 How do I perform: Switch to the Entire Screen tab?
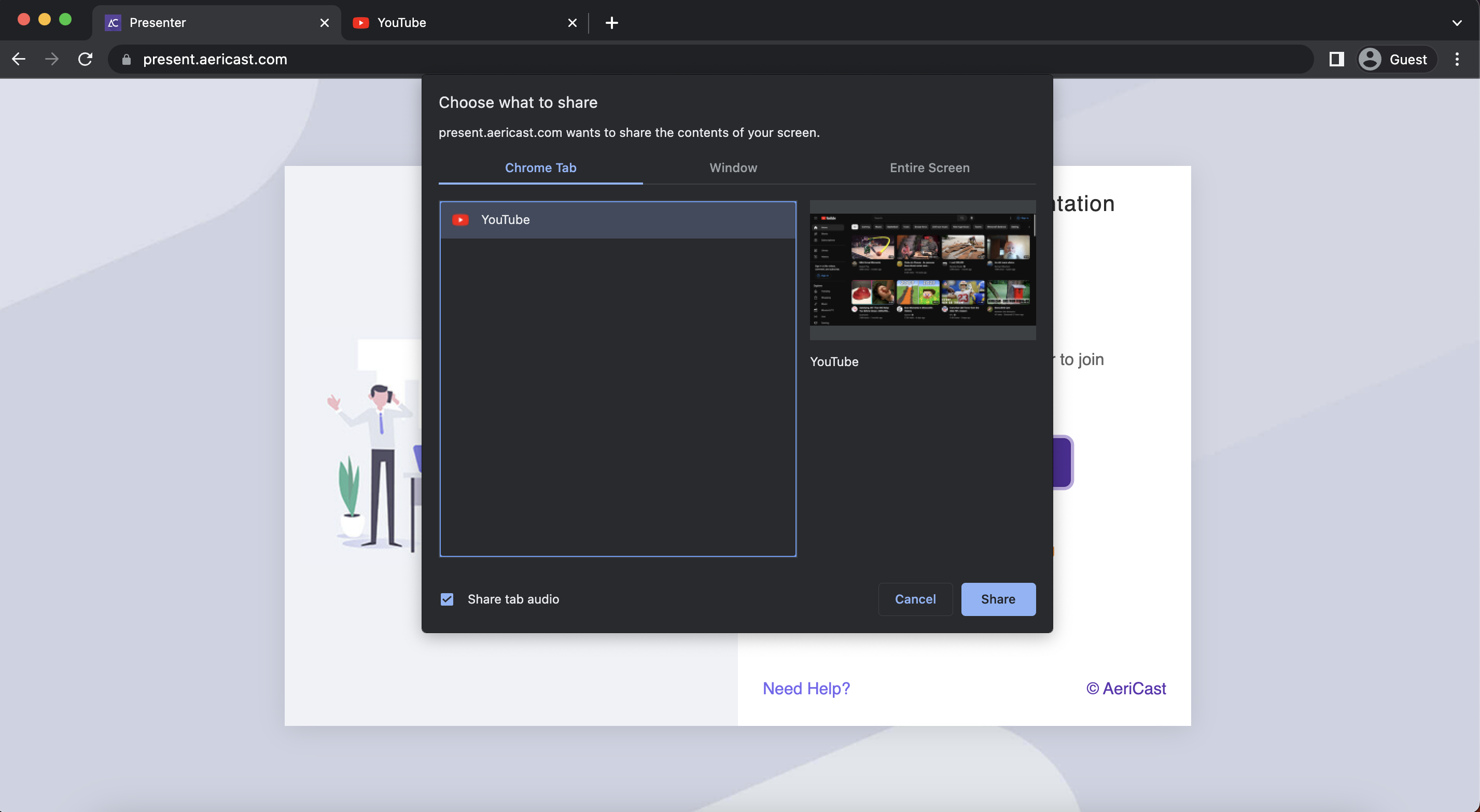(x=929, y=168)
